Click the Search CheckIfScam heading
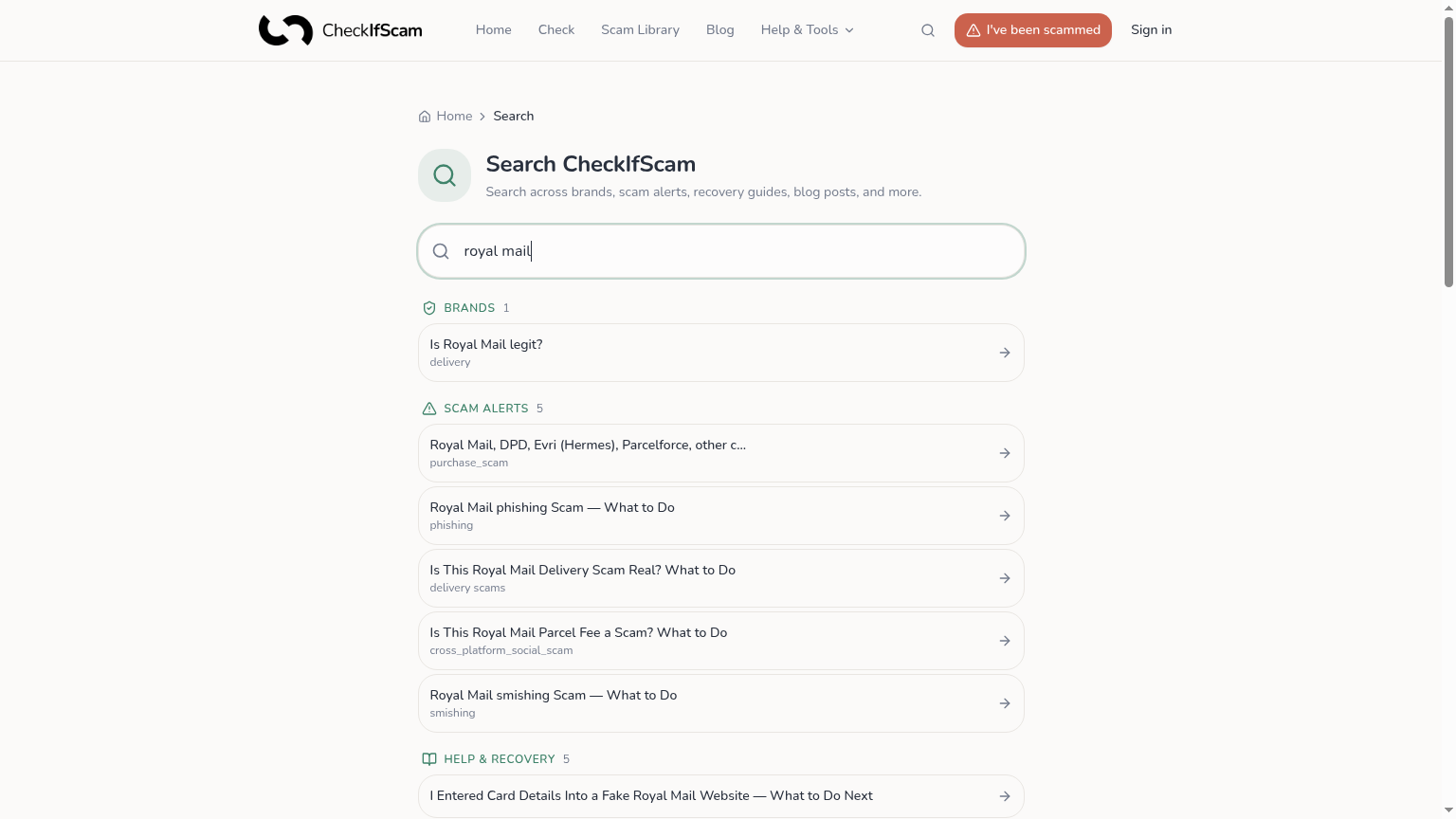The width and height of the screenshot is (1456, 819). pyautogui.click(x=591, y=164)
